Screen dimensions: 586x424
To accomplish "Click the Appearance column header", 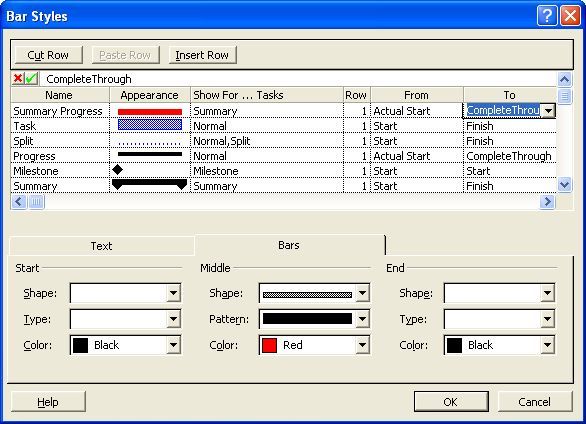I will tap(150, 95).
